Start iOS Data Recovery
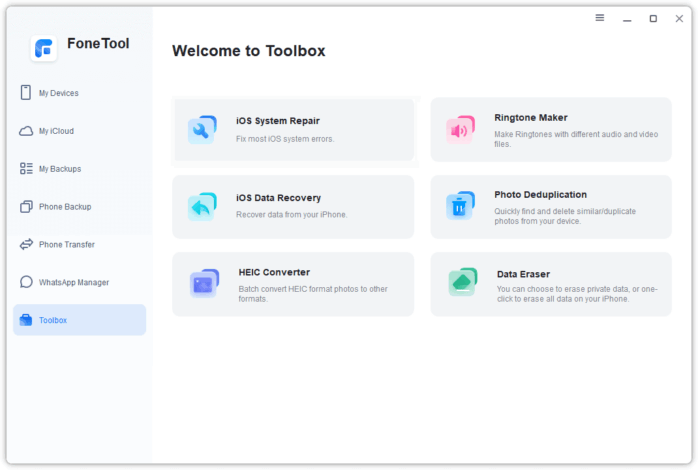 pos(293,207)
